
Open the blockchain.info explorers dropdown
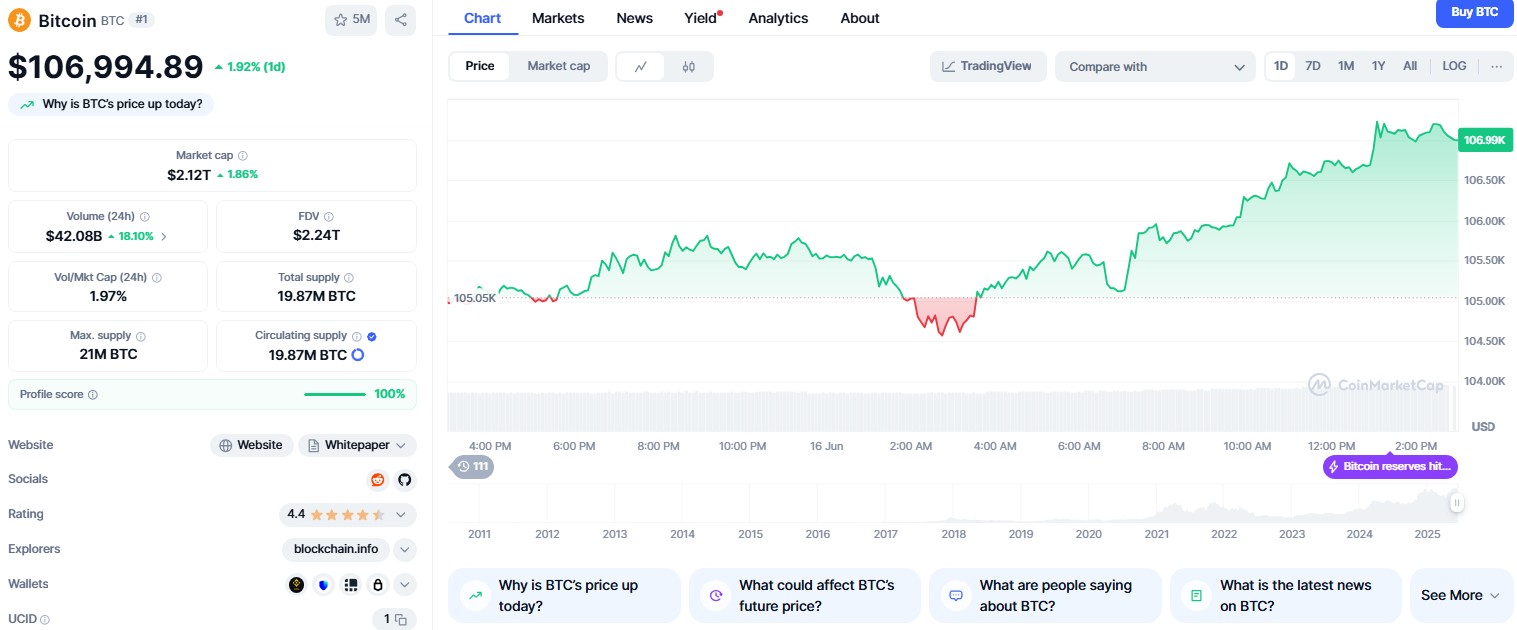tap(335, 549)
